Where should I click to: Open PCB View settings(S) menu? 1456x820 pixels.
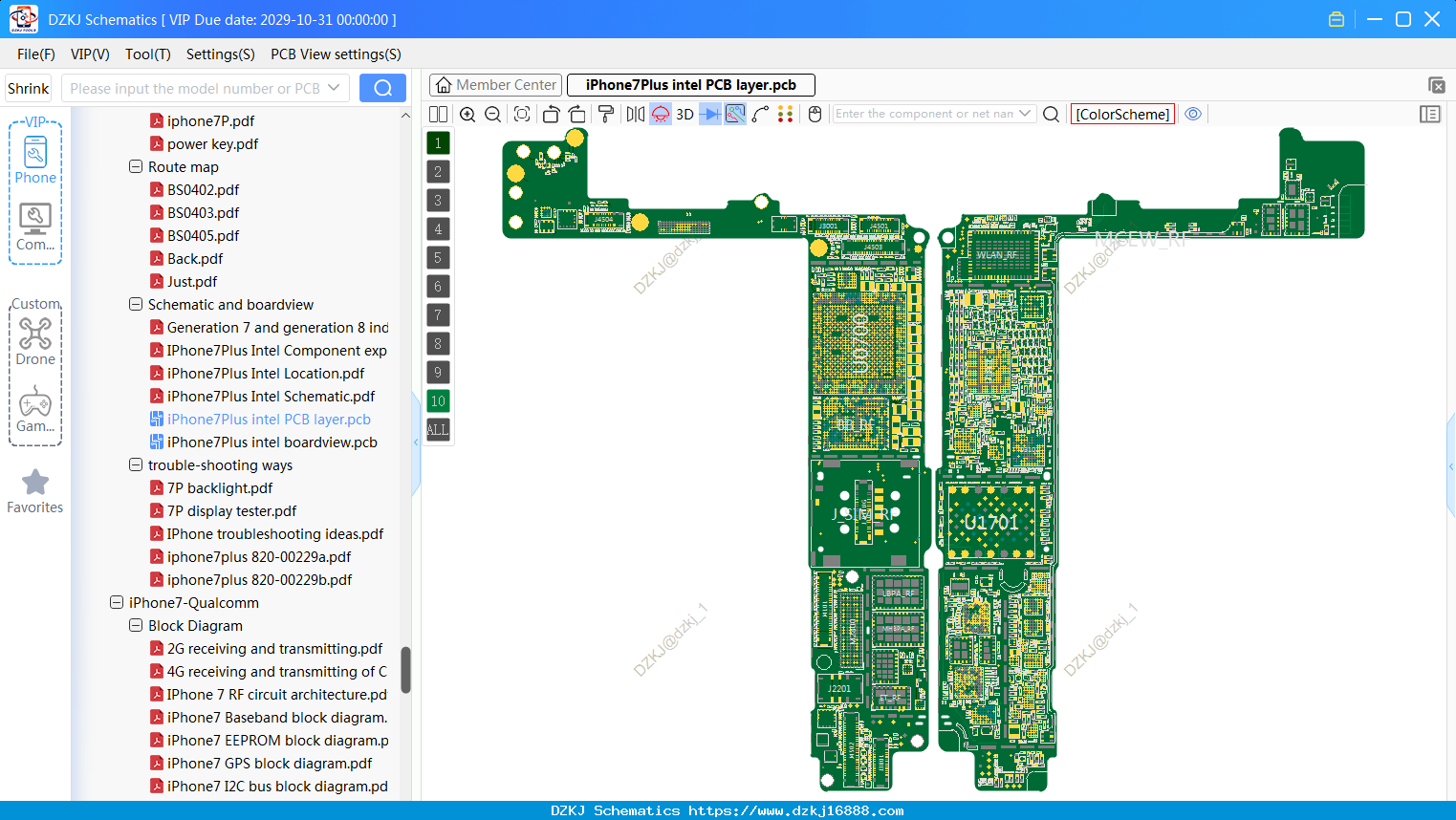[336, 54]
